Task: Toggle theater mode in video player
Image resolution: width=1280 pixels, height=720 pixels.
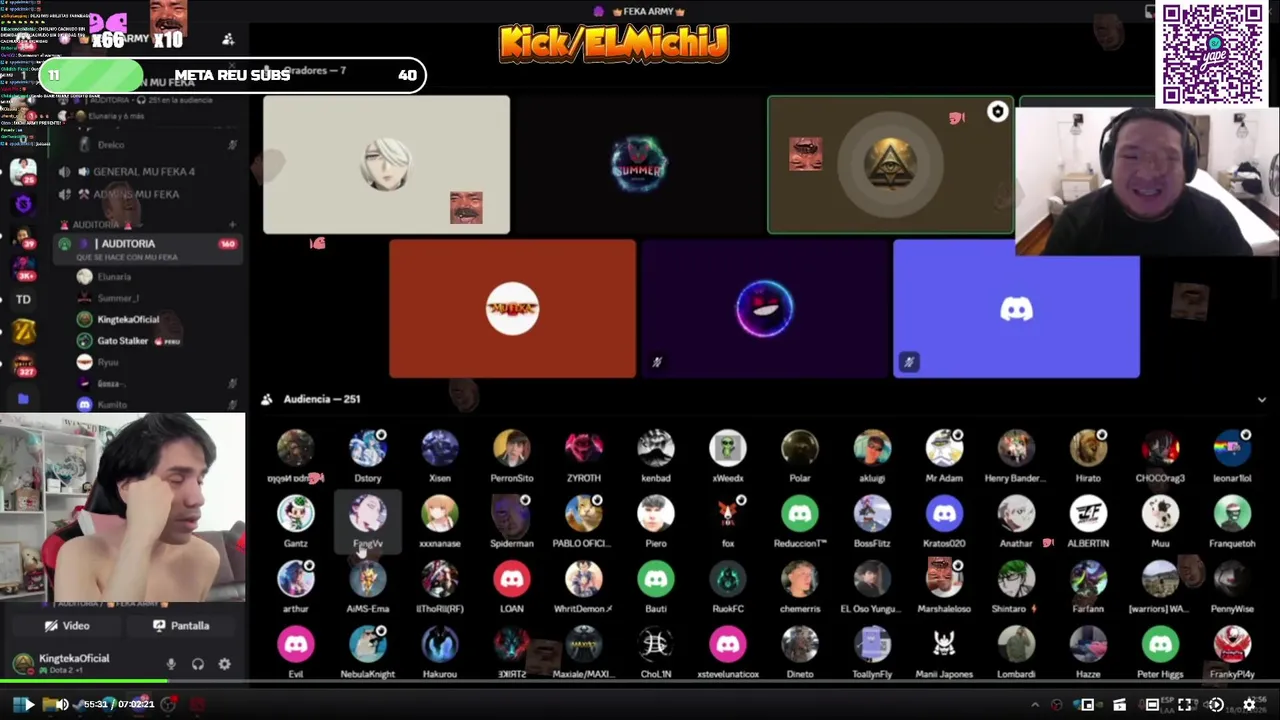Action: pyautogui.click(x=1152, y=705)
